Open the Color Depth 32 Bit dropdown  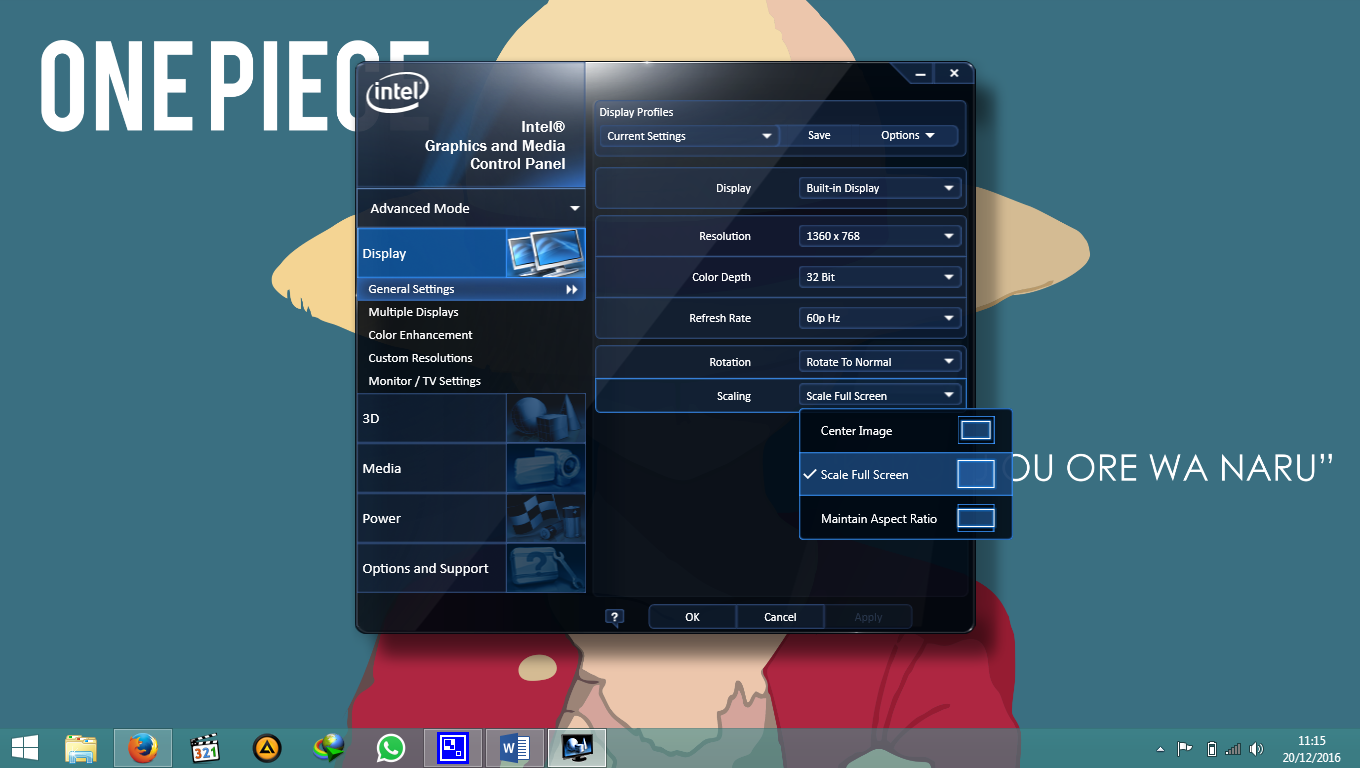(x=880, y=277)
